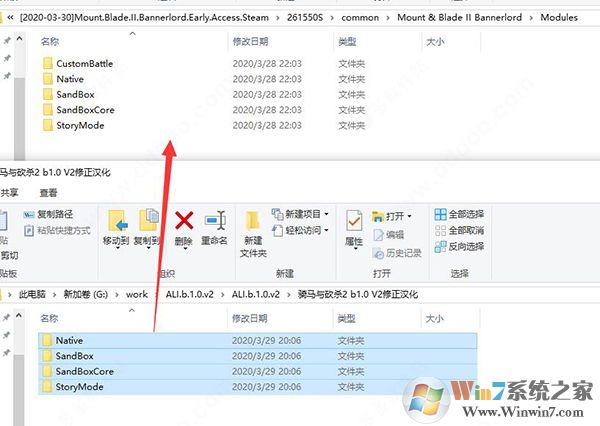This screenshot has height=426, width=600.
Task: Sort lower window by Date modified (修改日期)
Action: coord(249,318)
